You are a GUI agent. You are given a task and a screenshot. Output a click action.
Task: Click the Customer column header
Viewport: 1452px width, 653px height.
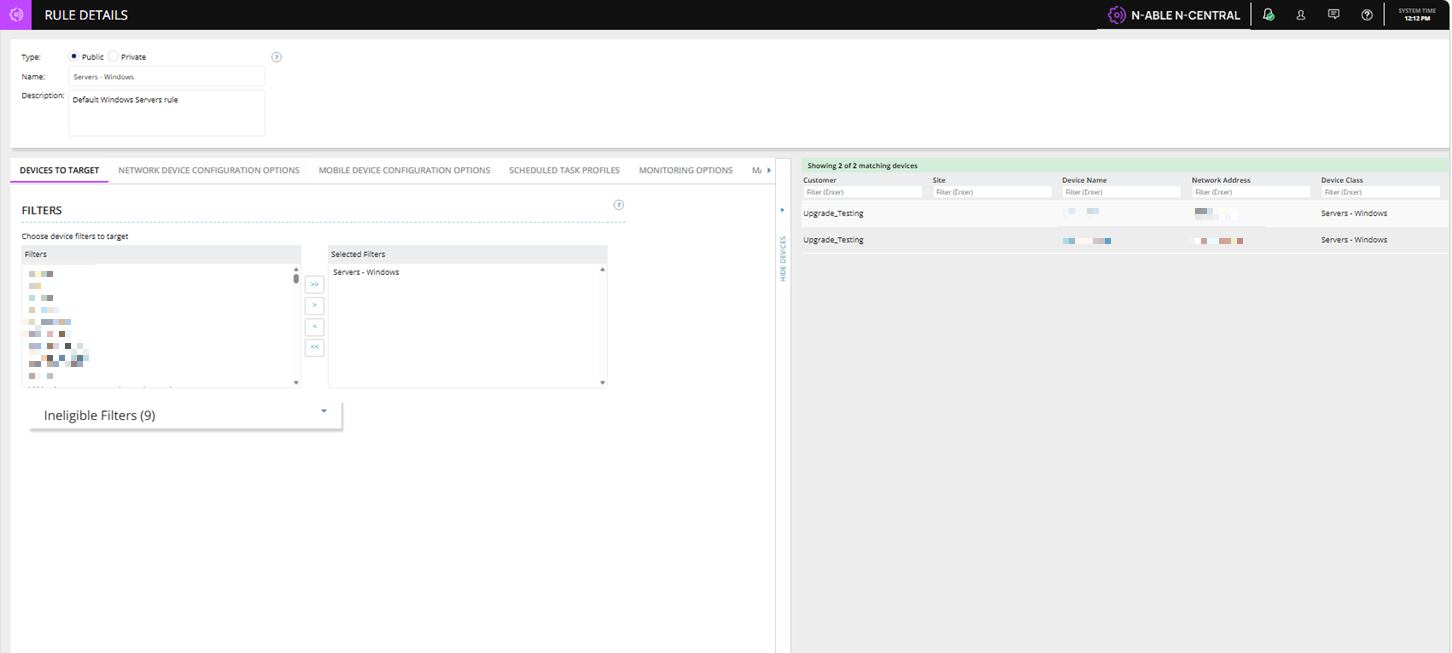tap(820, 180)
